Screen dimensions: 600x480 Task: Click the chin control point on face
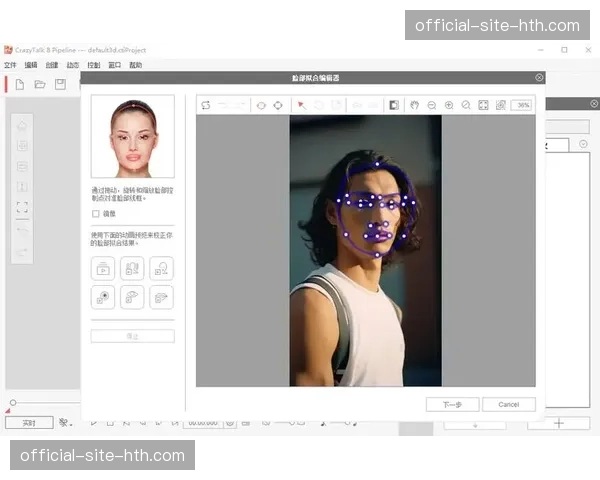point(377,255)
